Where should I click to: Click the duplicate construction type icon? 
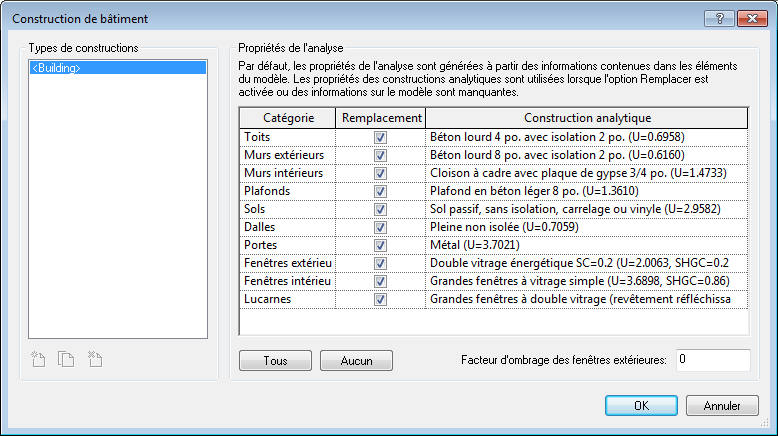pos(66,359)
